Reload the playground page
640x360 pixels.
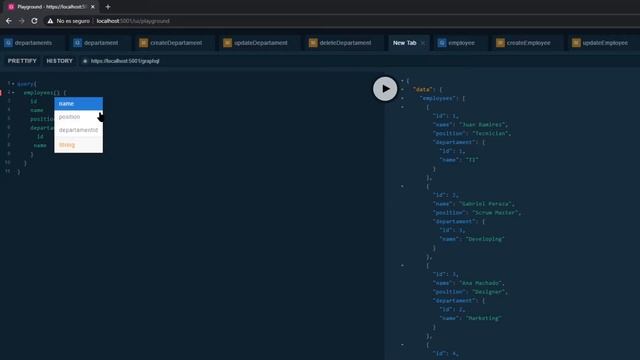click(34, 21)
